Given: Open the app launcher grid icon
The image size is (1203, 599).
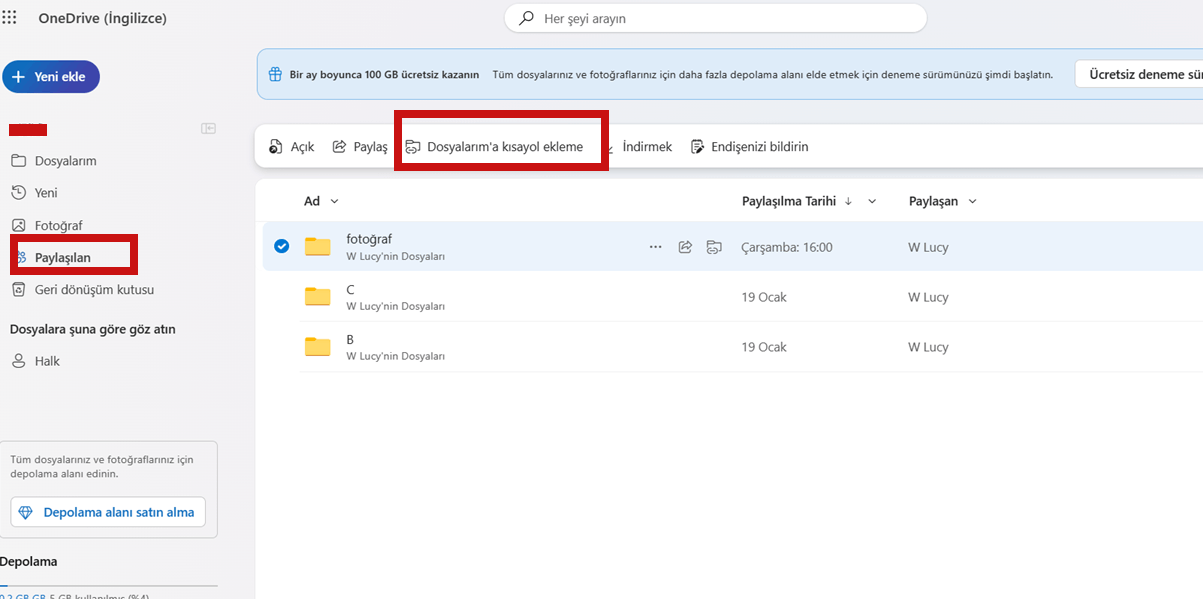Looking at the screenshot, I should tap(9, 17).
